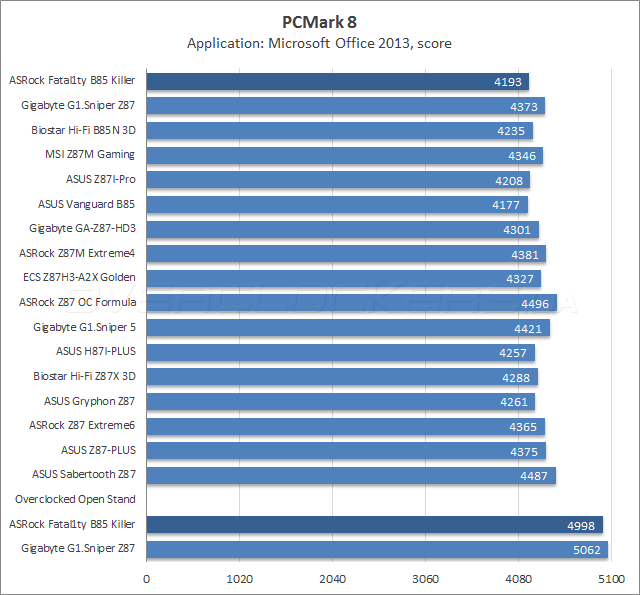This screenshot has width=640, height=595.
Task: Select the ECS Z87H3-A2X Golden label
Action: (x=79, y=278)
